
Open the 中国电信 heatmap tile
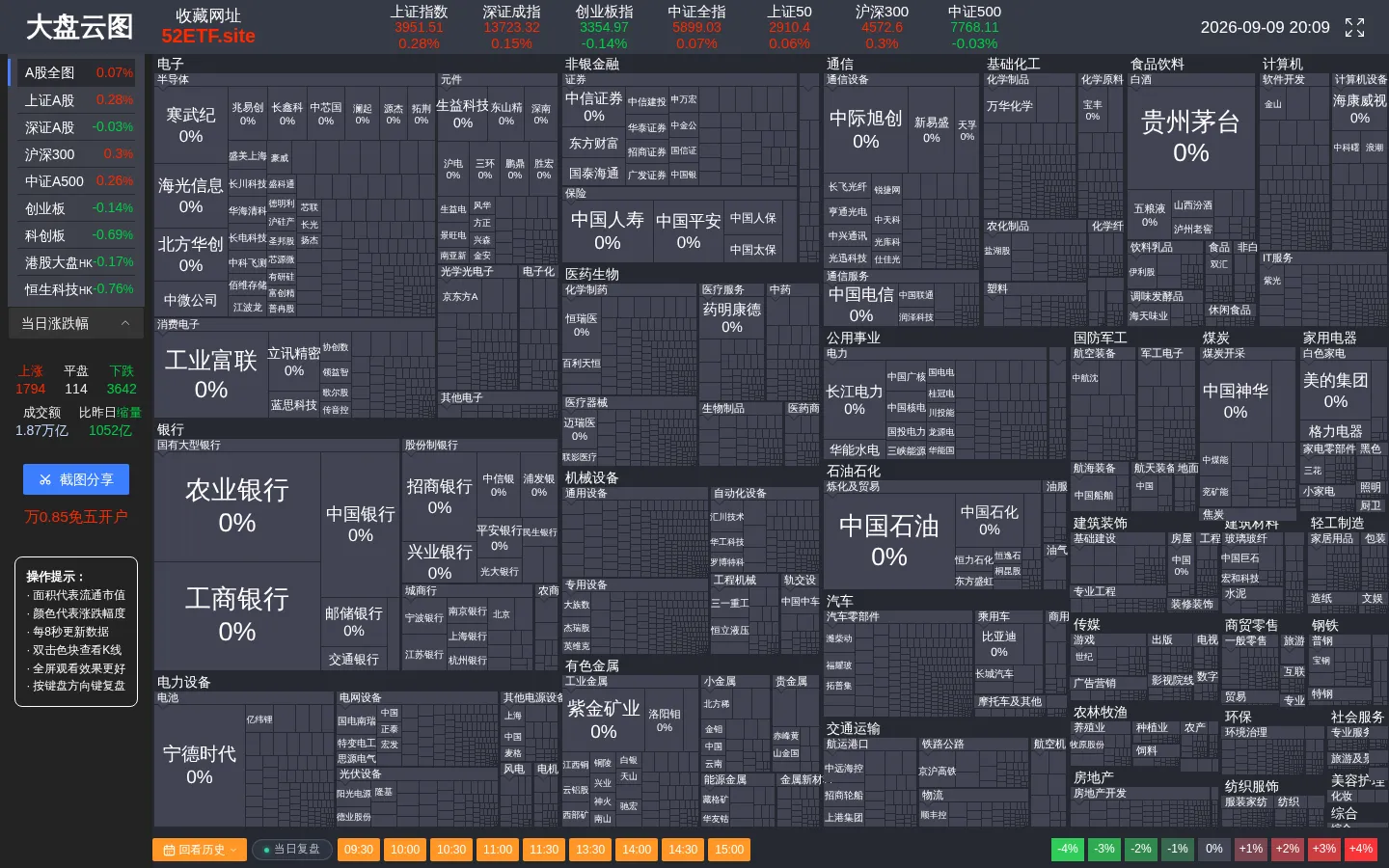coord(860,304)
